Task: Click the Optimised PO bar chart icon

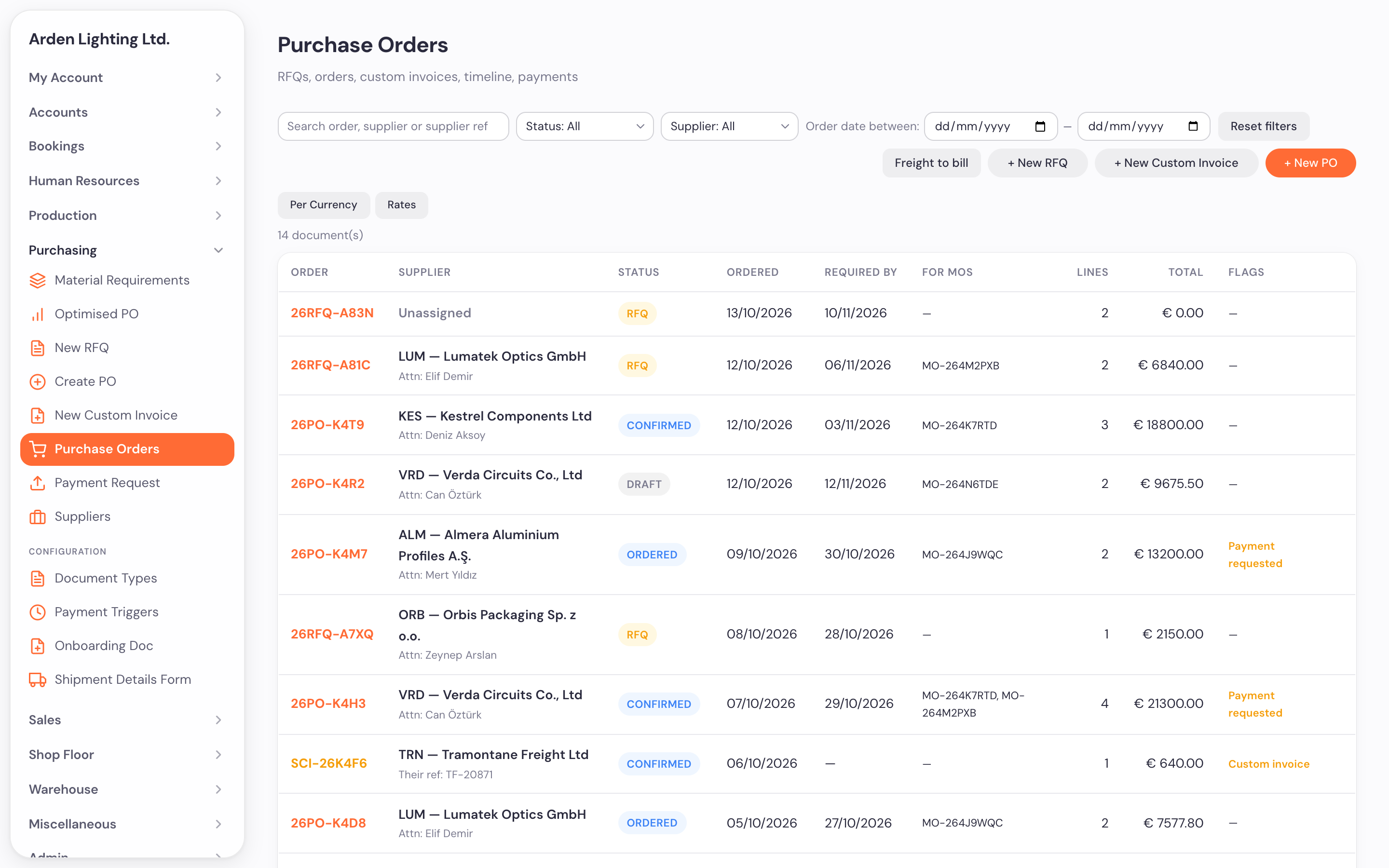Action: (37, 314)
